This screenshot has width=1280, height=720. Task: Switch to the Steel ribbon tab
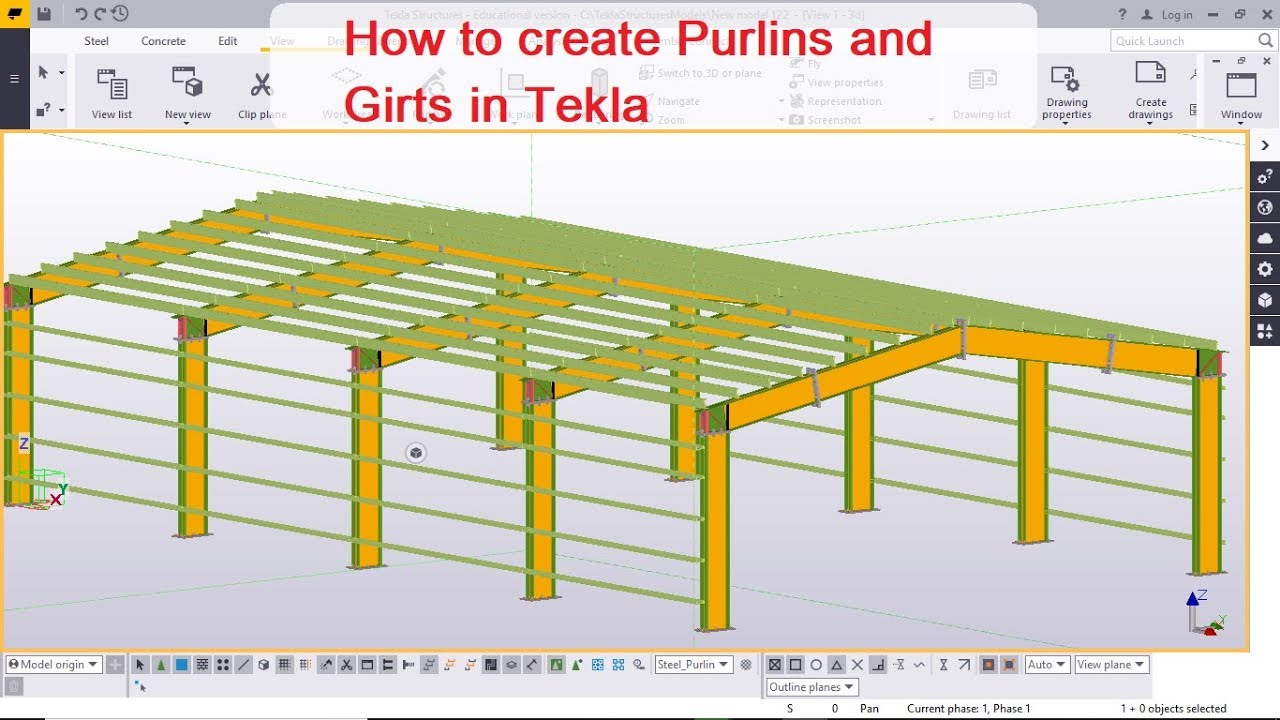pos(96,41)
